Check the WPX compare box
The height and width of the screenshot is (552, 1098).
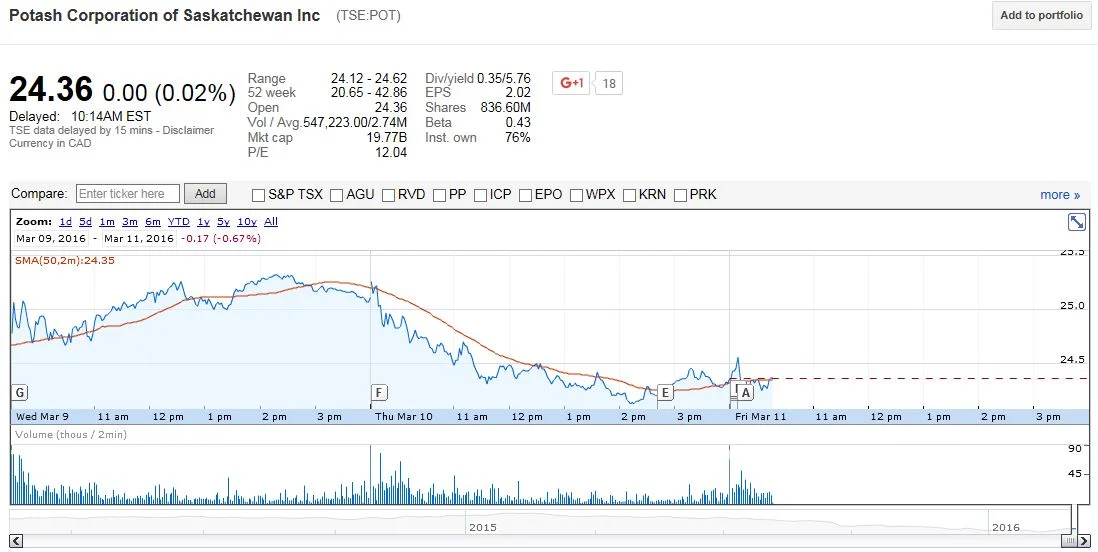pyautogui.click(x=576, y=195)
